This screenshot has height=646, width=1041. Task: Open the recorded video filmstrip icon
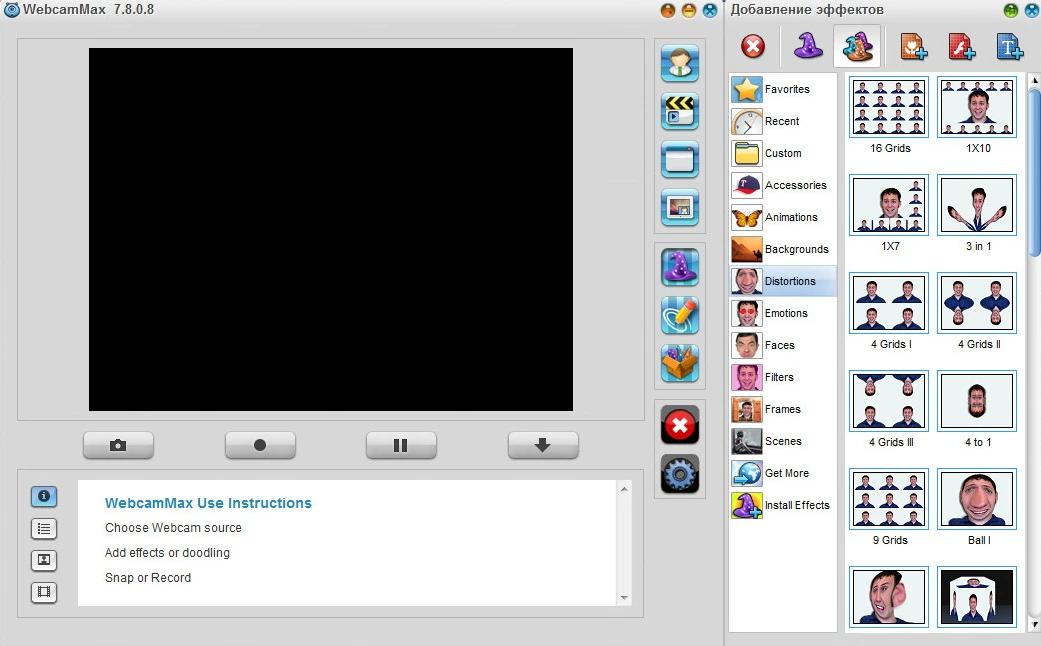44,592
